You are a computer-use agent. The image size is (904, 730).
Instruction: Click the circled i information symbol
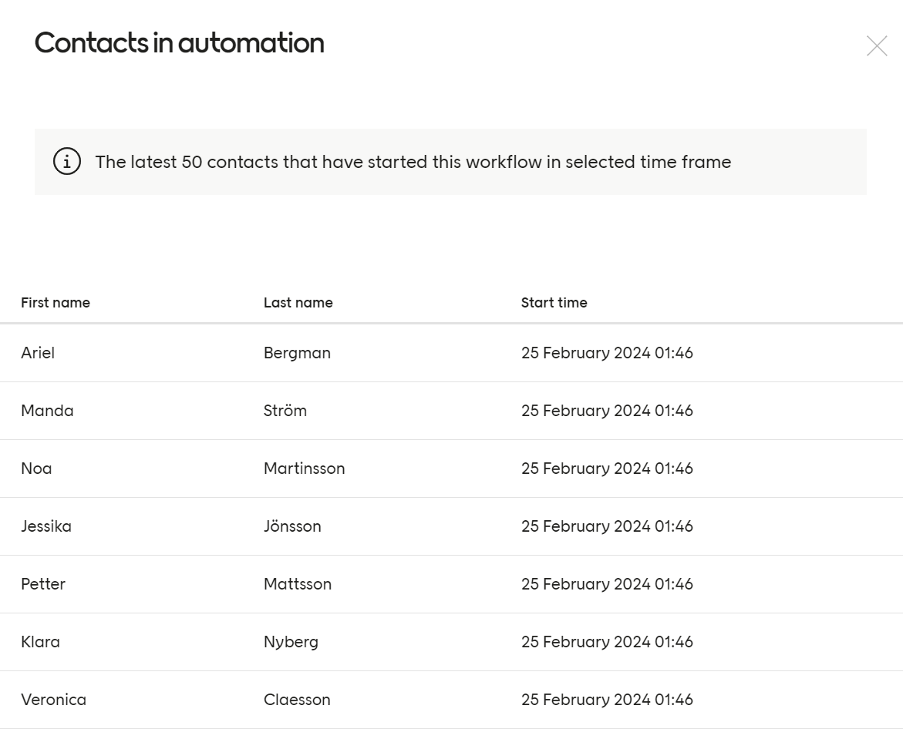[x=66, y=161]
